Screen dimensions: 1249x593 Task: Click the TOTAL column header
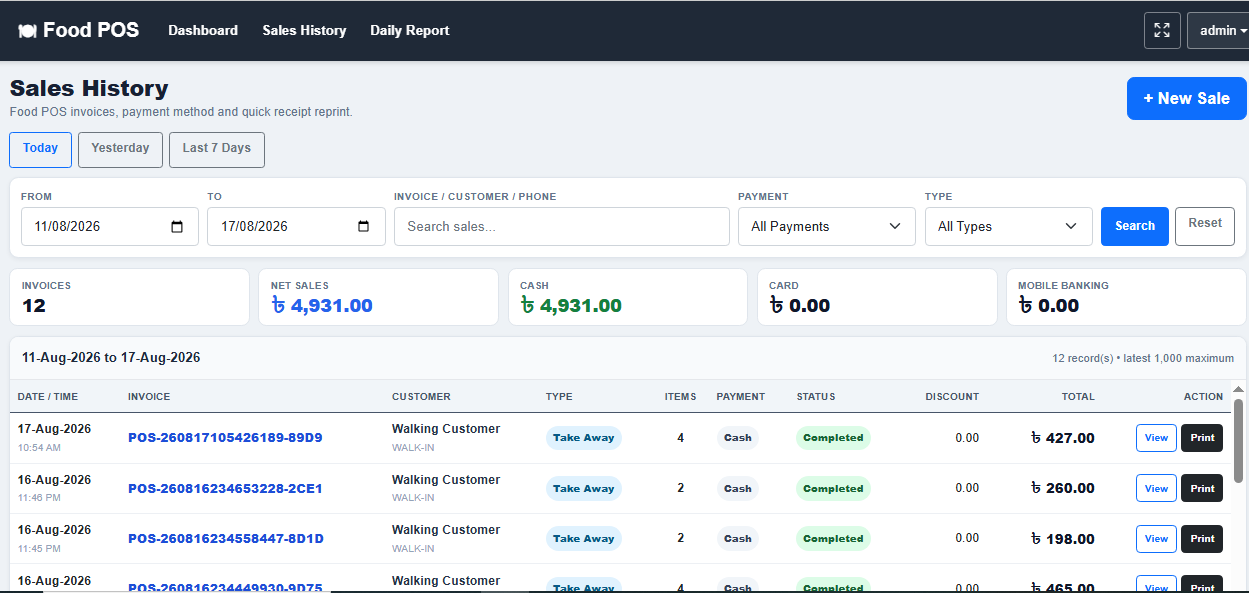point(1078,397)
